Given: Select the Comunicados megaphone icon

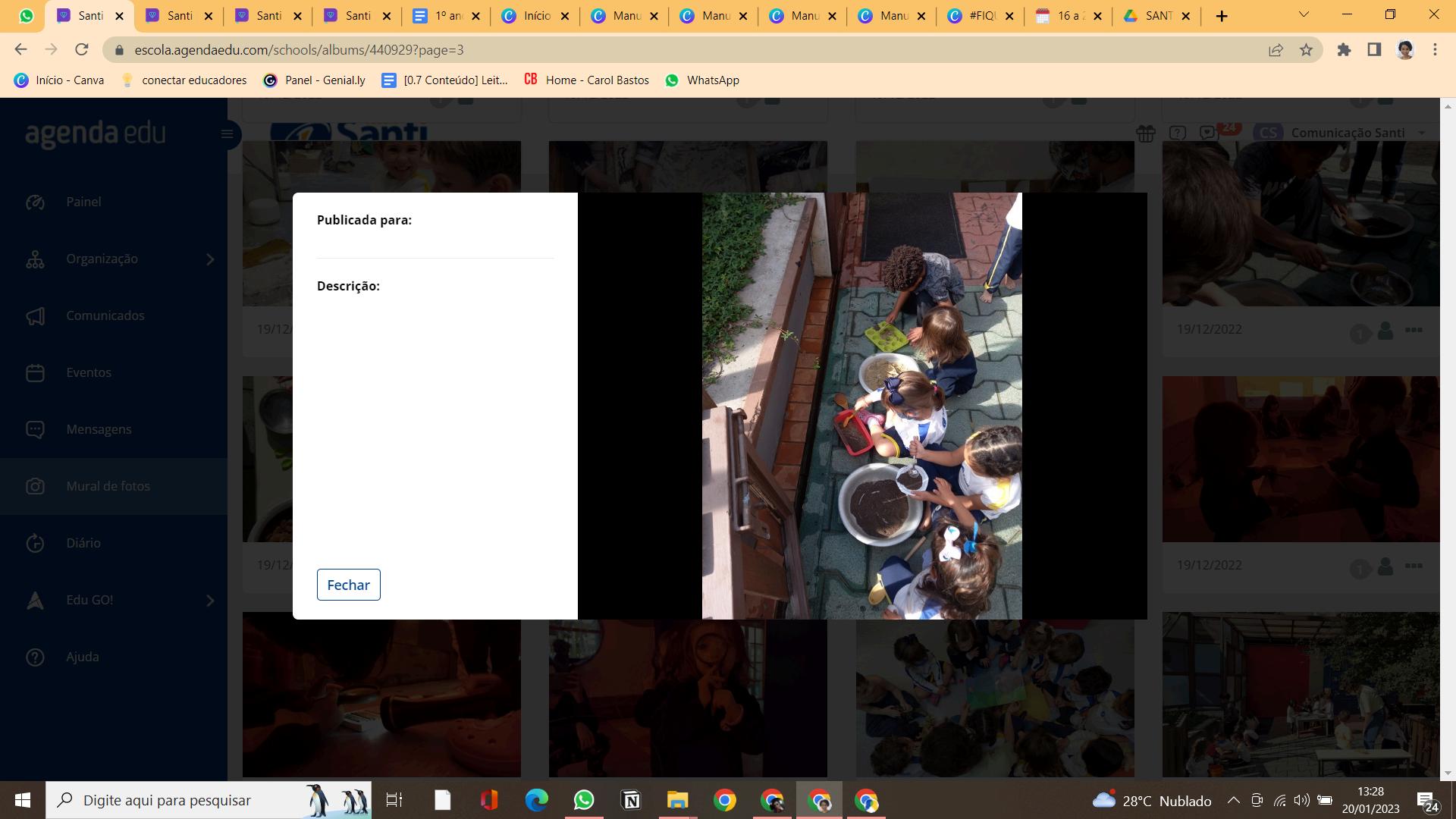Looking at the screenshot, I should (x=35, y=315).
